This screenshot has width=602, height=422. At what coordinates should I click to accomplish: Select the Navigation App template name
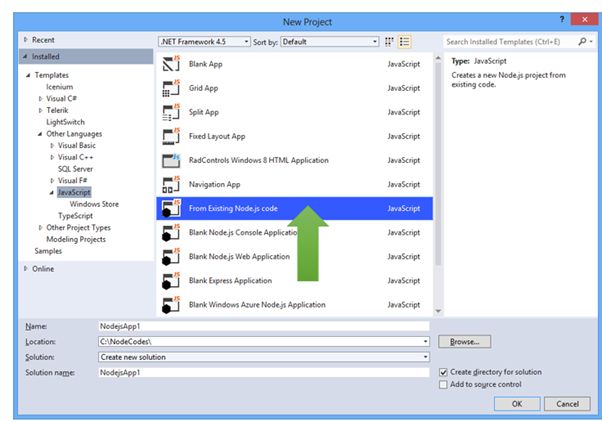coord(215,184)
